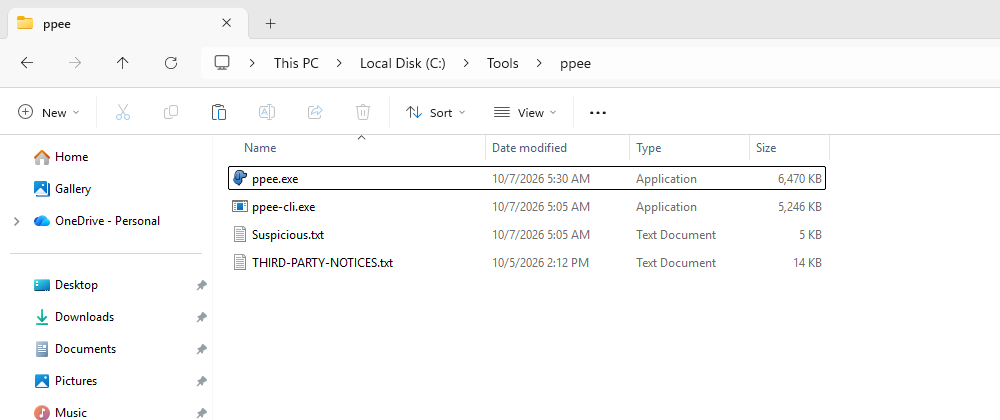The image size is (1000, 420).
Task: Open the Pictures quick access folder
Action: (x=66, y=380)
